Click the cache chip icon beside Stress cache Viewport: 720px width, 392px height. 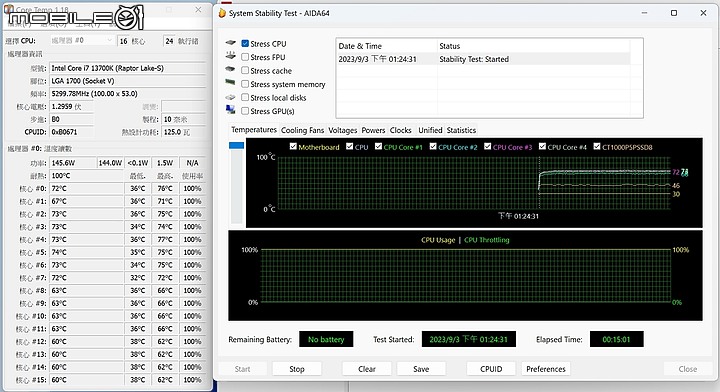pos(231,69)
